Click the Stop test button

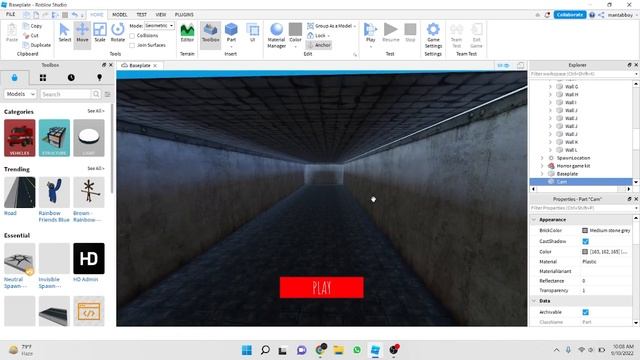pyautogui.click(x=410, y=33)
